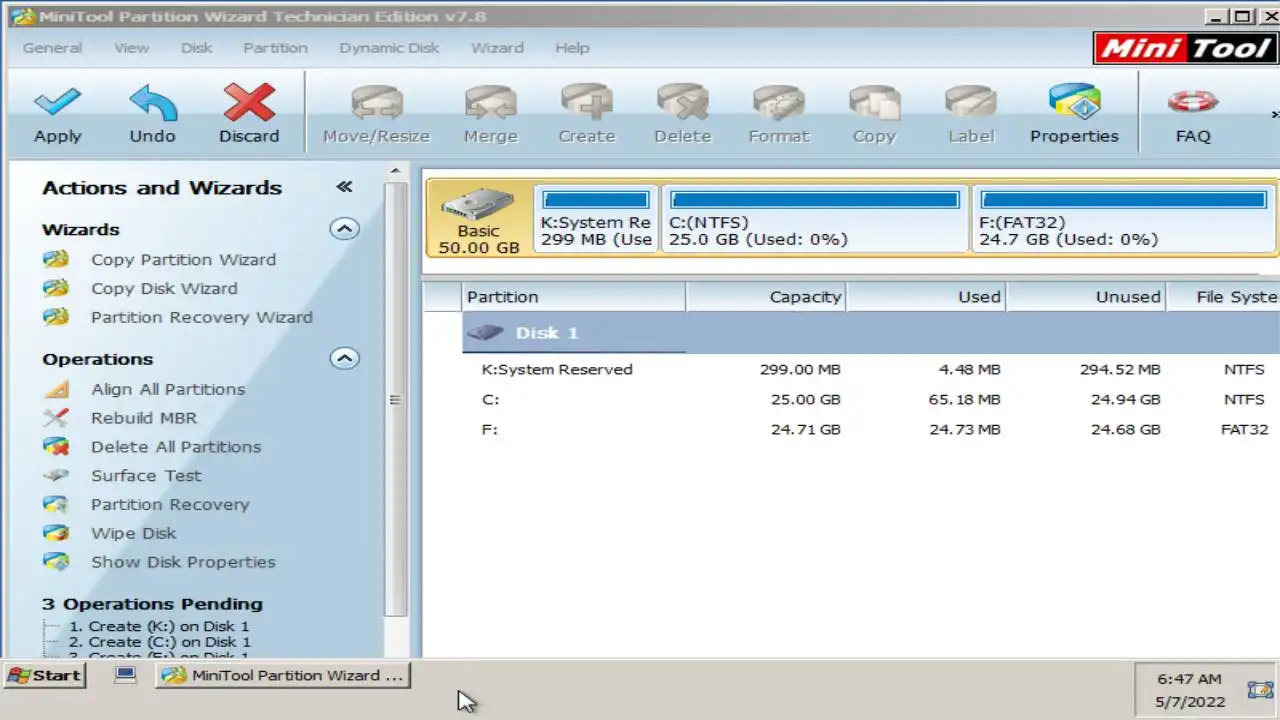Select the C: partition row
Image resolution: width=1280 pixels, height=720 pixels.
click(x=871, y=399)
